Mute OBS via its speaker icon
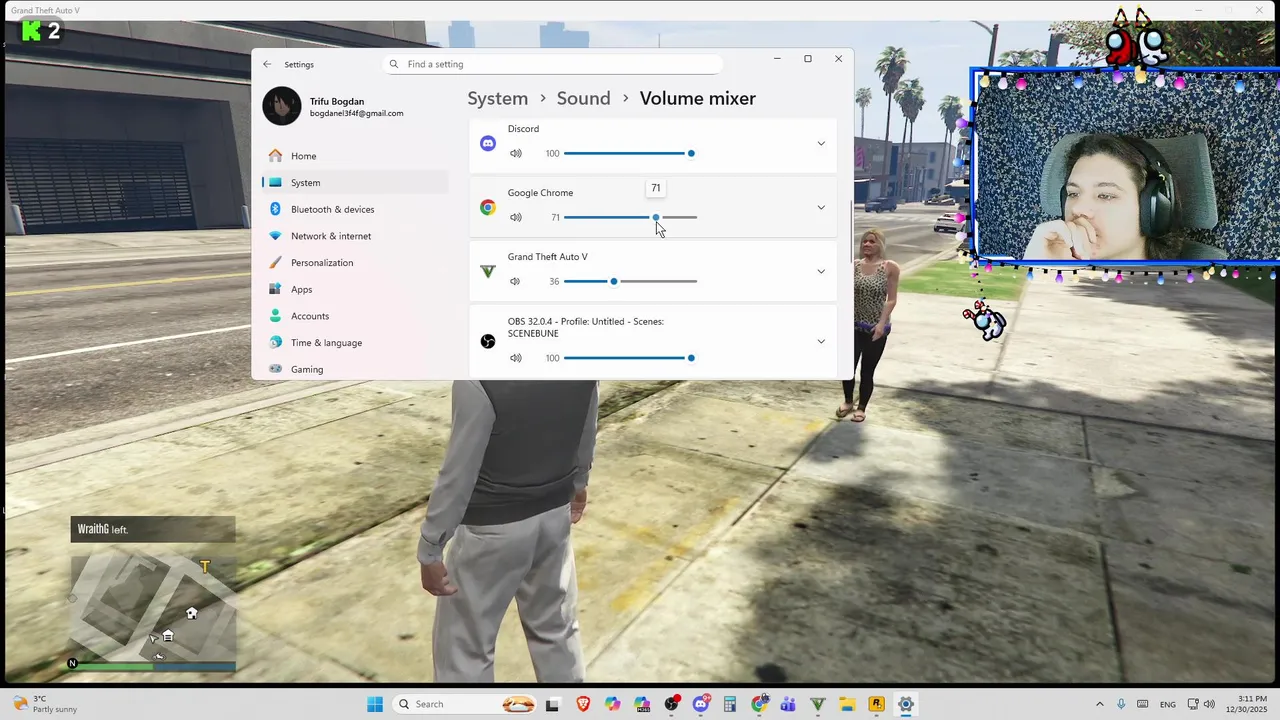Viewport: 1280px width, 720px height. pyautogui.click(x=516, y=358)
